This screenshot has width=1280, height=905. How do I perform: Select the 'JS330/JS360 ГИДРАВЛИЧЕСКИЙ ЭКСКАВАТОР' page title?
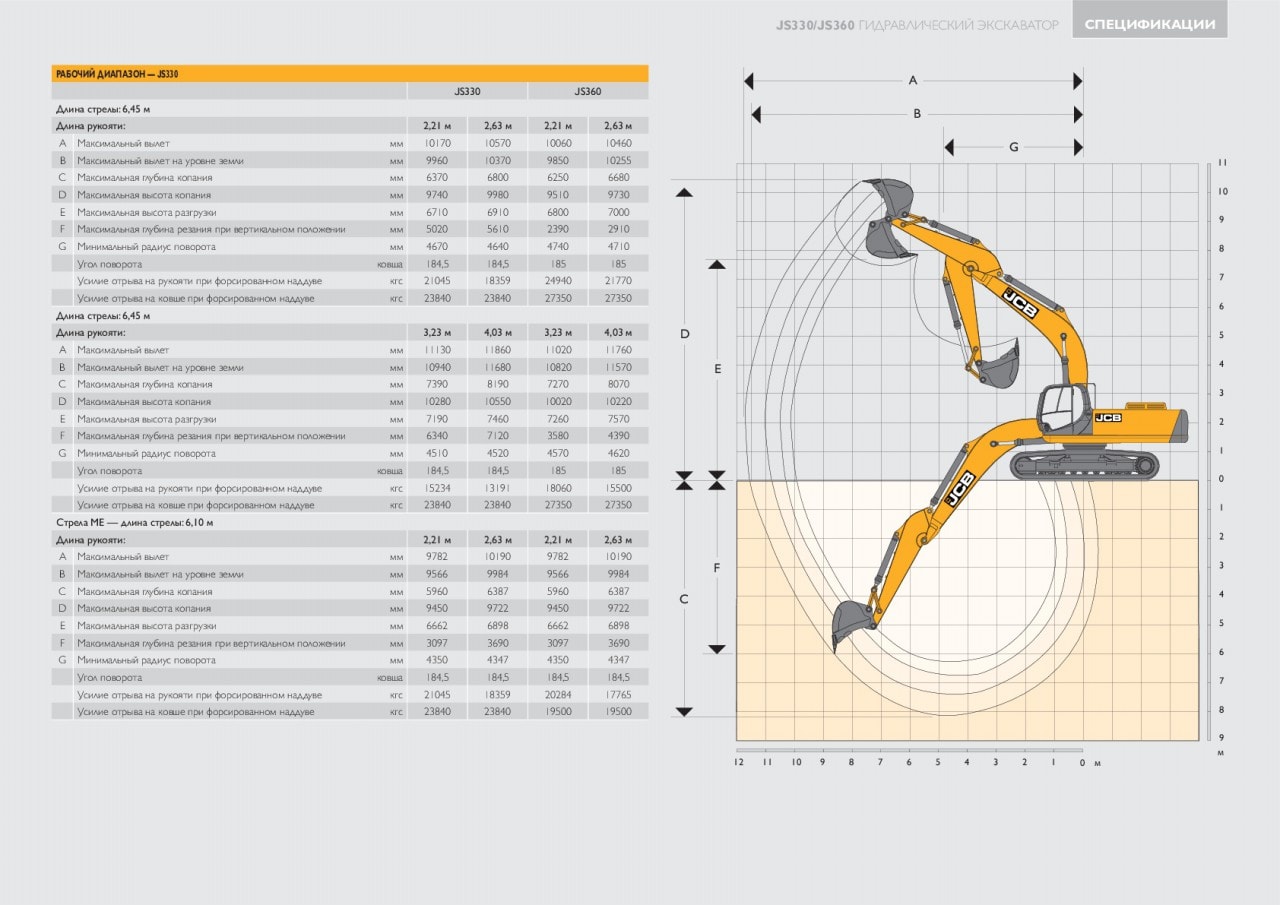point(917,25)
